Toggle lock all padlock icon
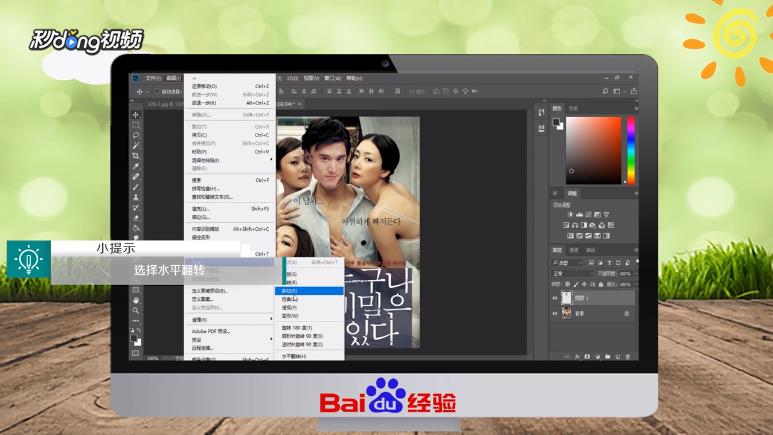The width and height of the screenshot is (773, 435). tap(600, 285)
